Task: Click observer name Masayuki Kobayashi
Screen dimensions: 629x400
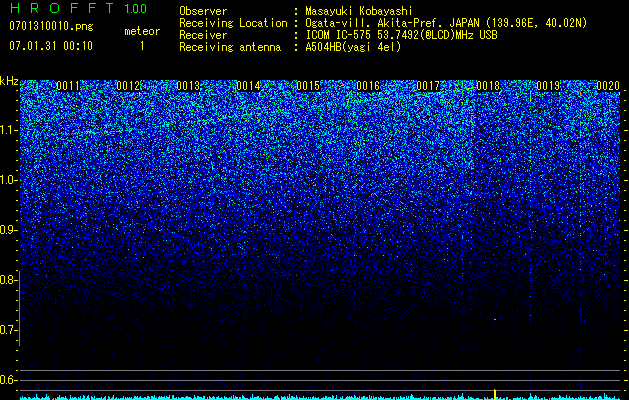Action: tap(358, 11)
